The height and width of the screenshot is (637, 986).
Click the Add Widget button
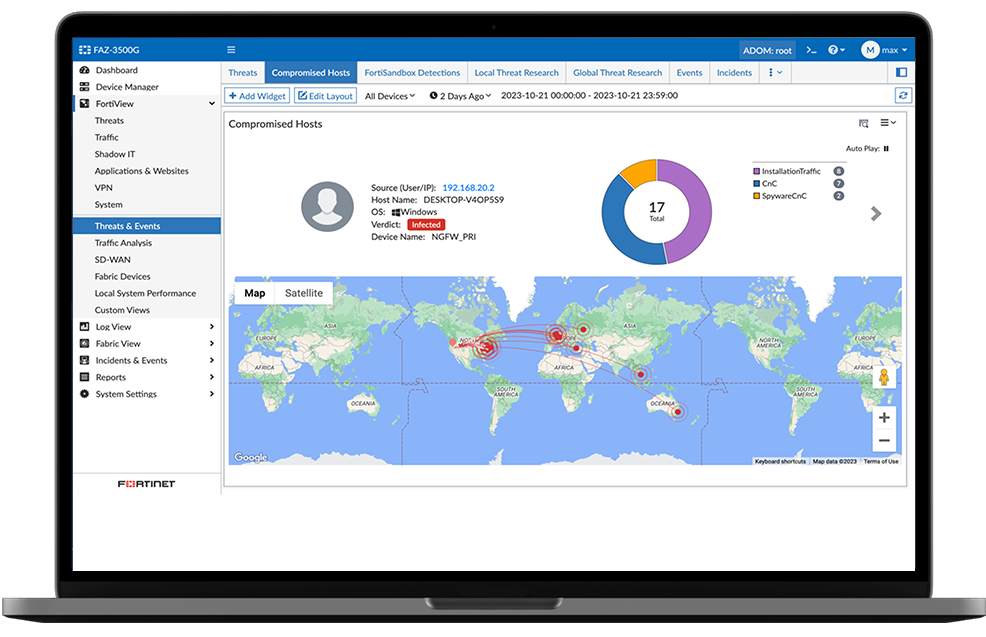pyautogui.click(x=257, y=96)
